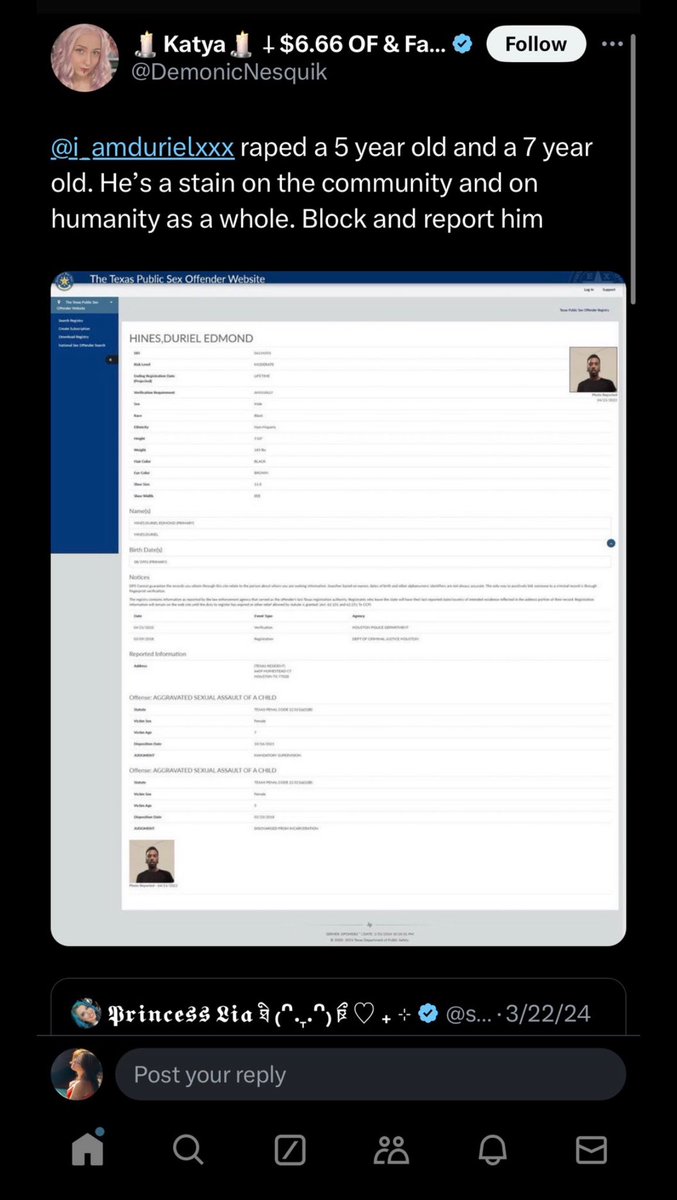Viewport: 677px width, 1200px height.
Task: Tap the Follow button
Action: (535, 44)
